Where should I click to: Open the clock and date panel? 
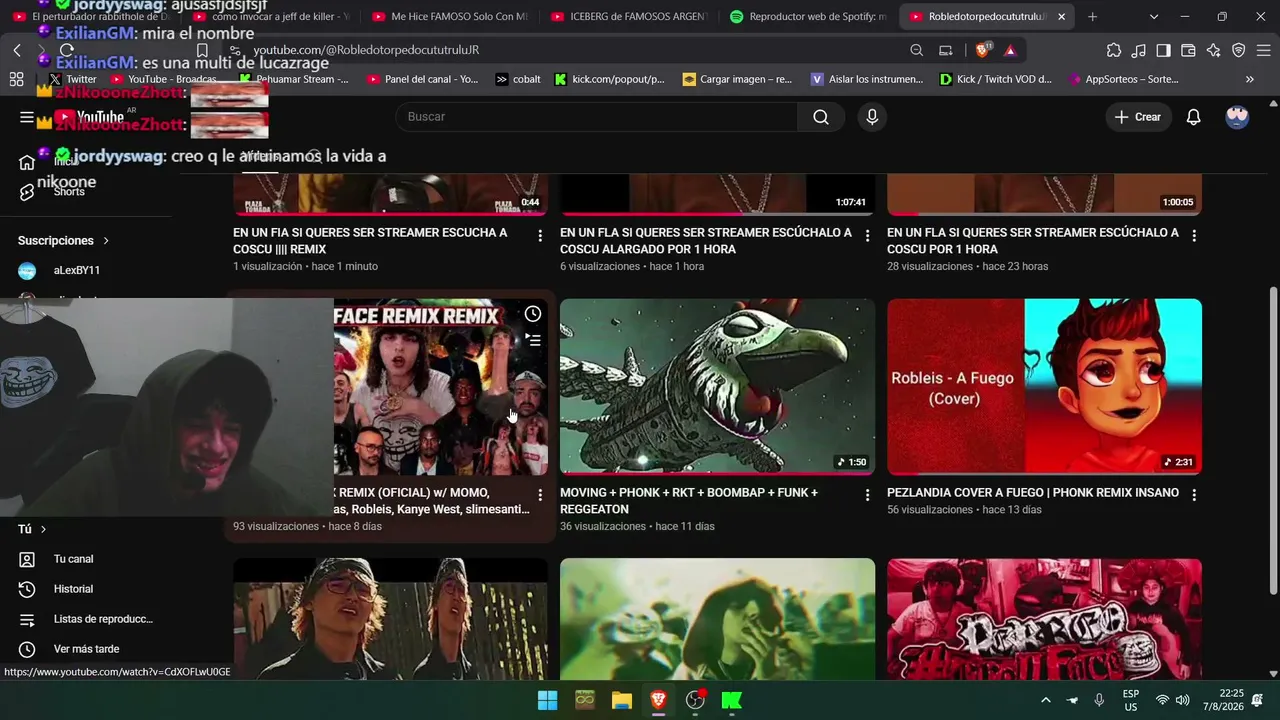tap(1231, 700)
